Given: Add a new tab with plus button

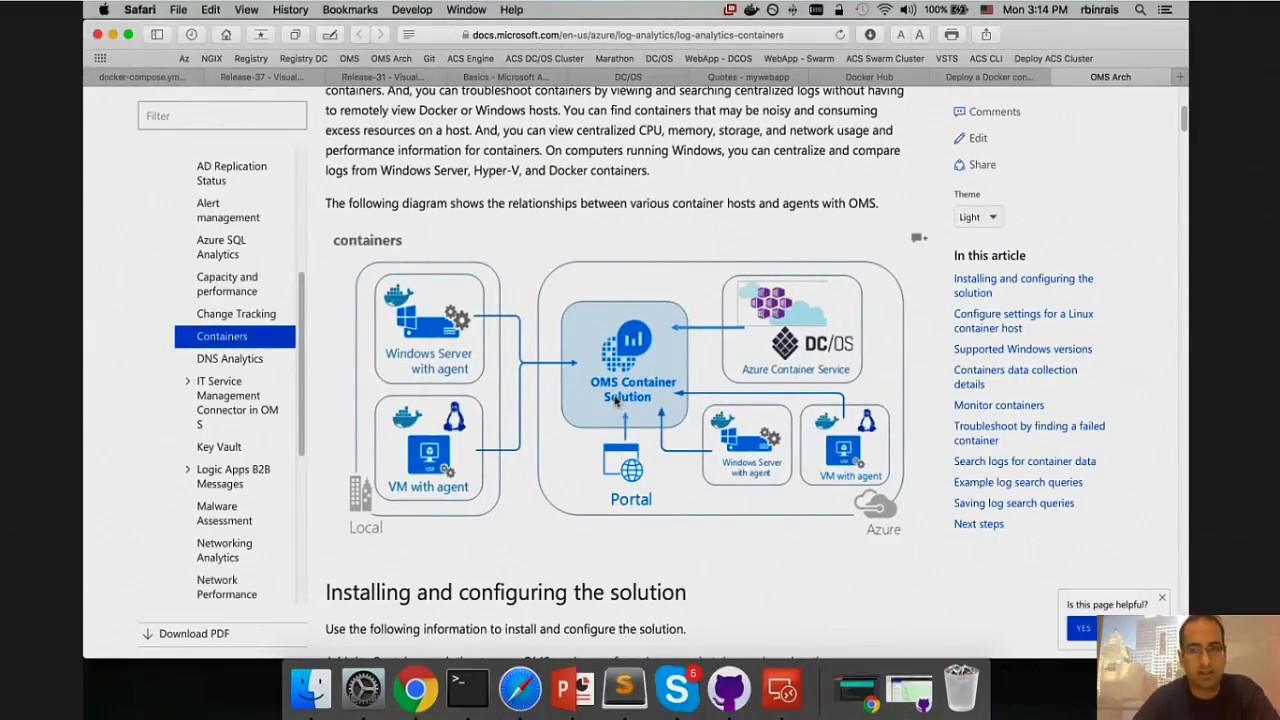Looking at the screenshot, I should pos(1180,77).
